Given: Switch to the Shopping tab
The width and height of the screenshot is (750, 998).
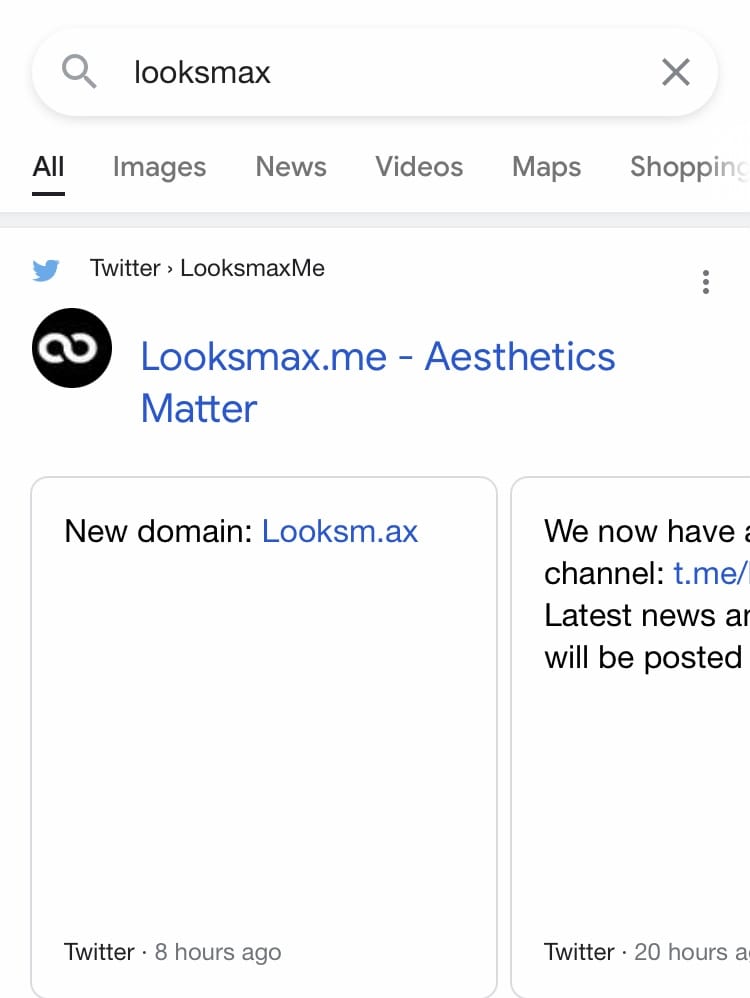Looking at the screenshot, I should (x=690, y=167).
